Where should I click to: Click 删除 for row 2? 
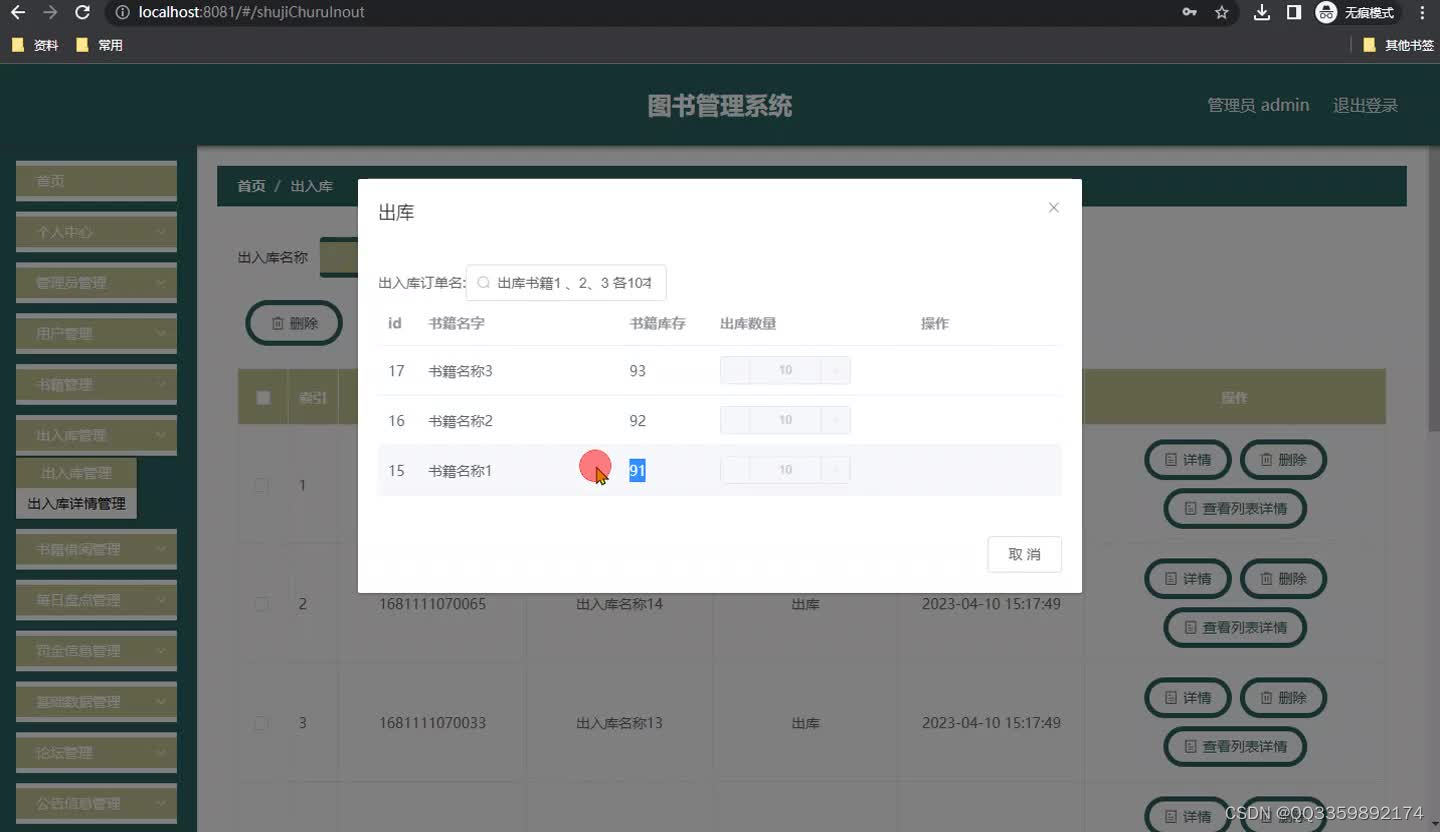pyautogui.click(x=1283, y=579)
